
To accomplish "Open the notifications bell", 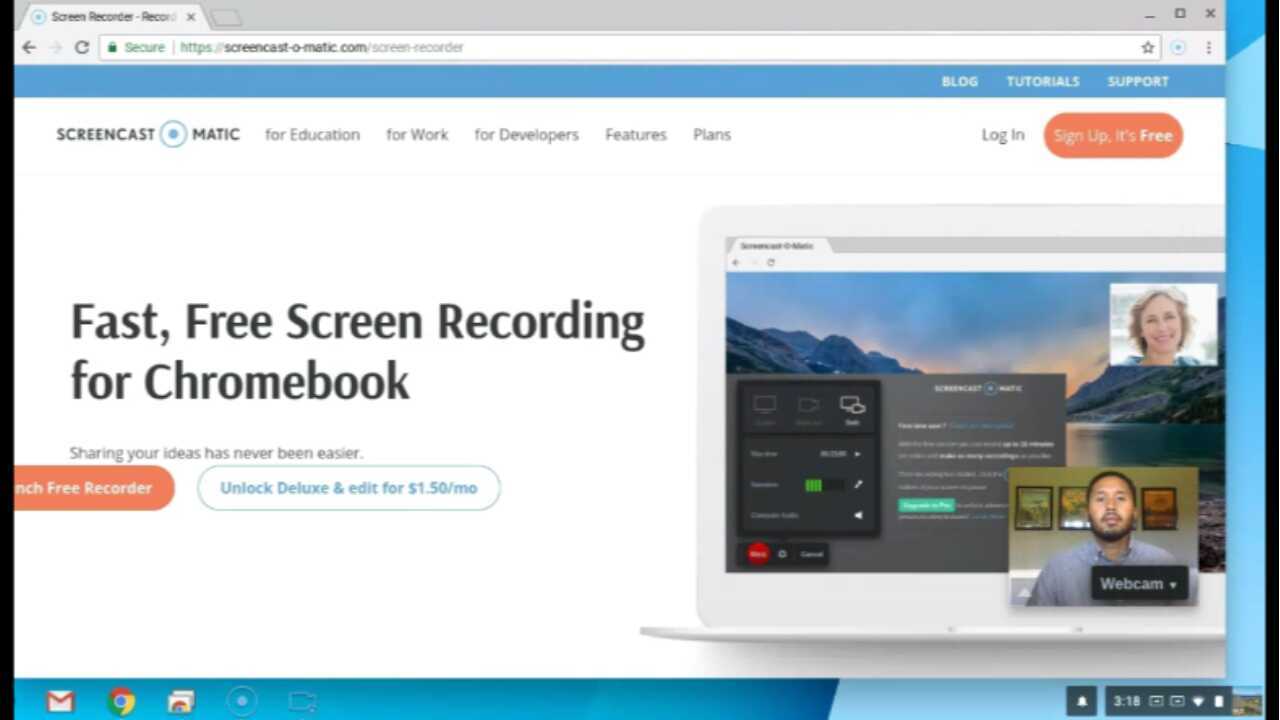I will click(1081, 702).
